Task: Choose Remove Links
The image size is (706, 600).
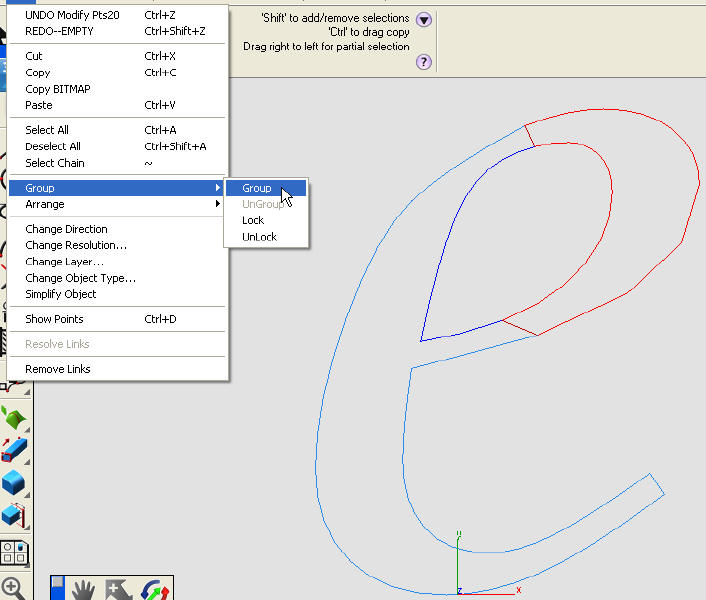Action: pyautogui.click(x=117, y=369)
